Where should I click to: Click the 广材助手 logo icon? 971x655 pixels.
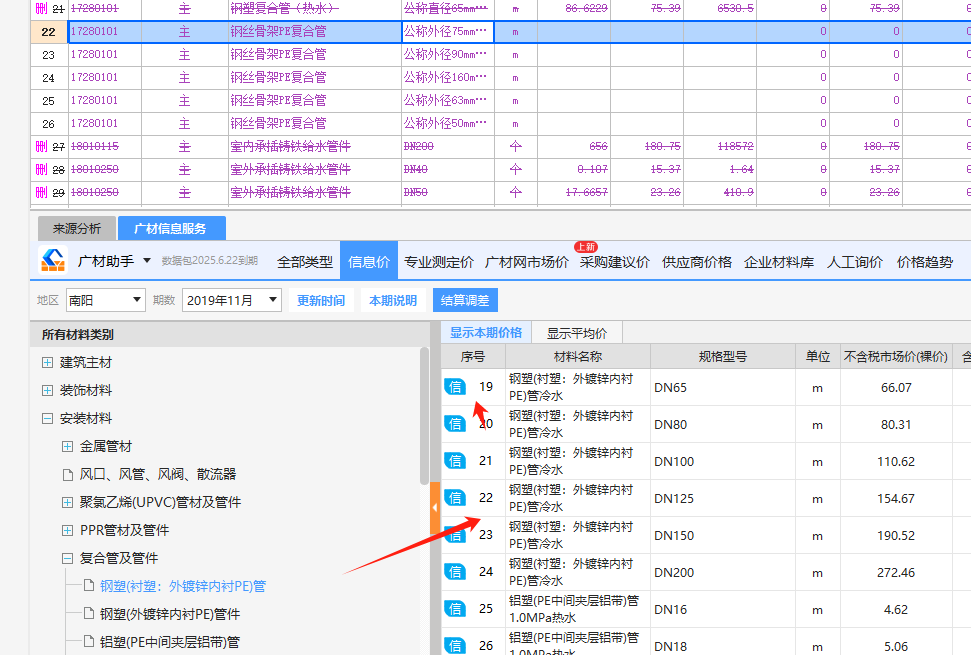tap(53, 260)
